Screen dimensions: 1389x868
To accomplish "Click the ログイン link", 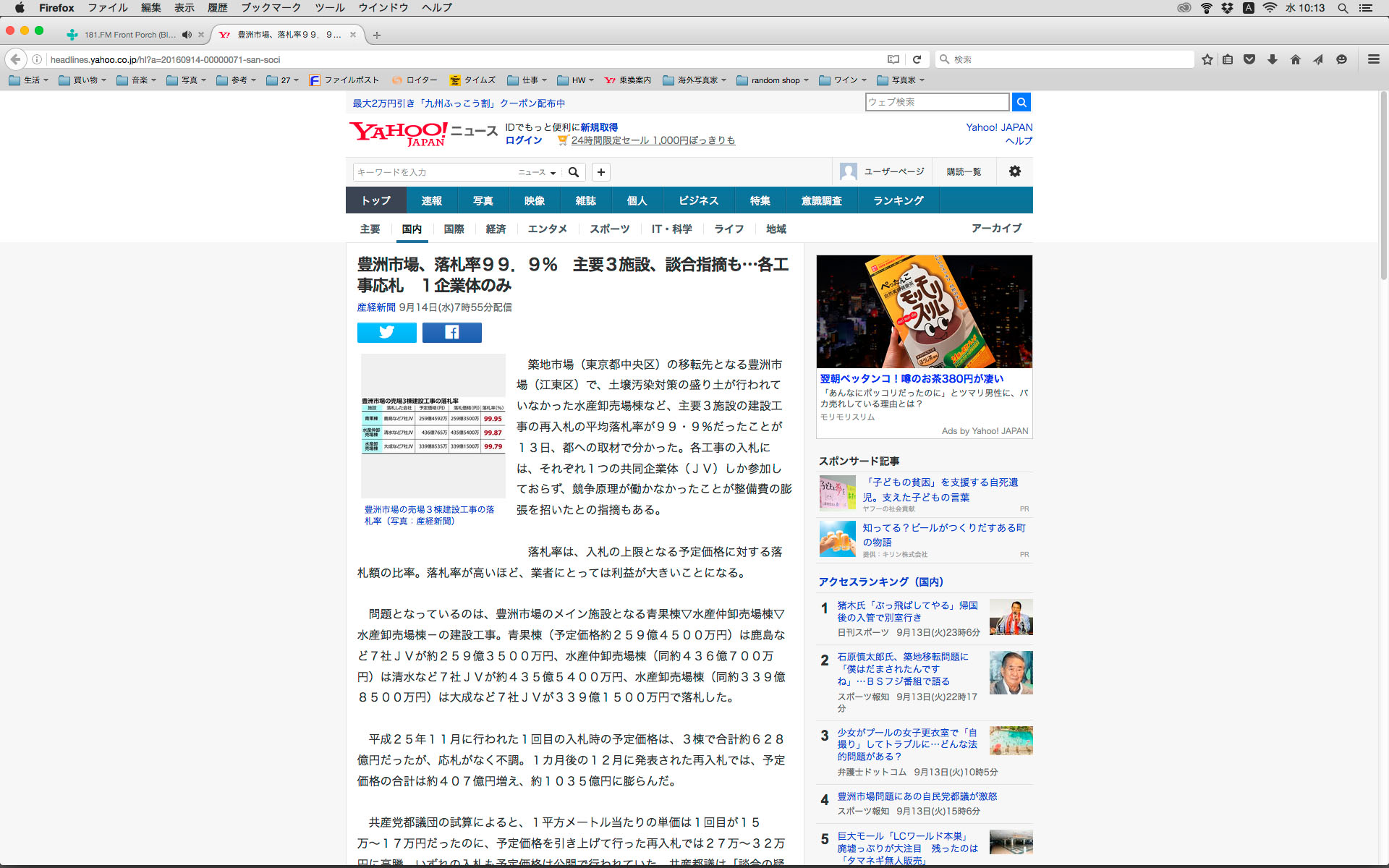I will click(x=523, y=140).
